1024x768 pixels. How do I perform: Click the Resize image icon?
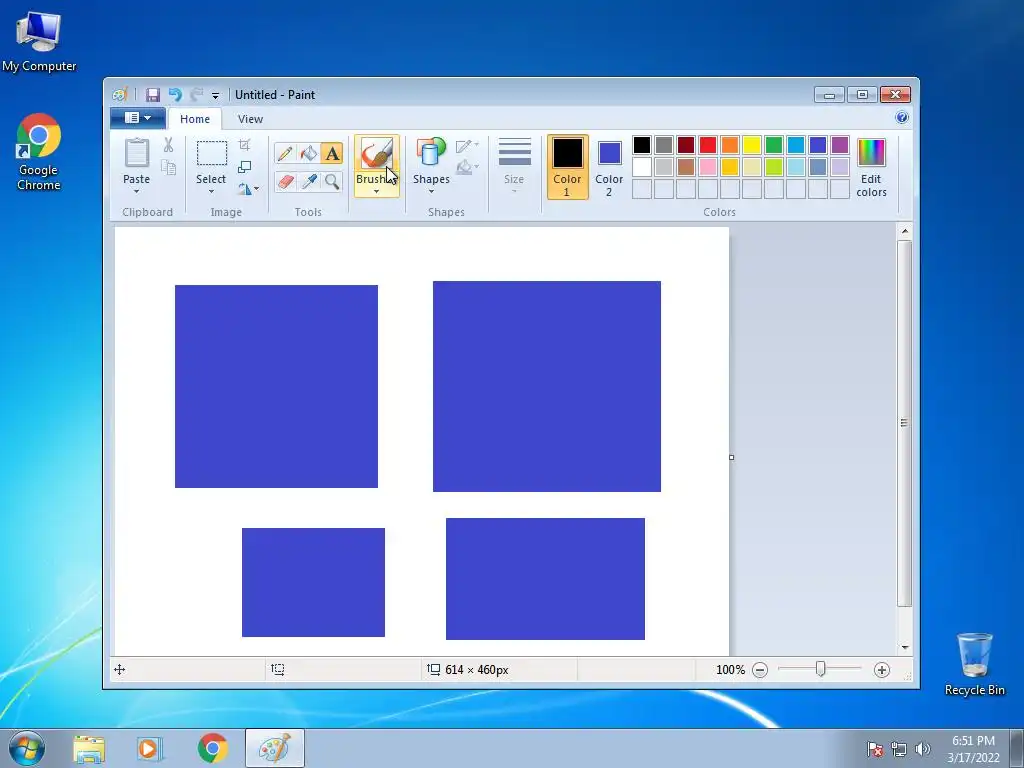pyautogui.click(x=244, y=167)
